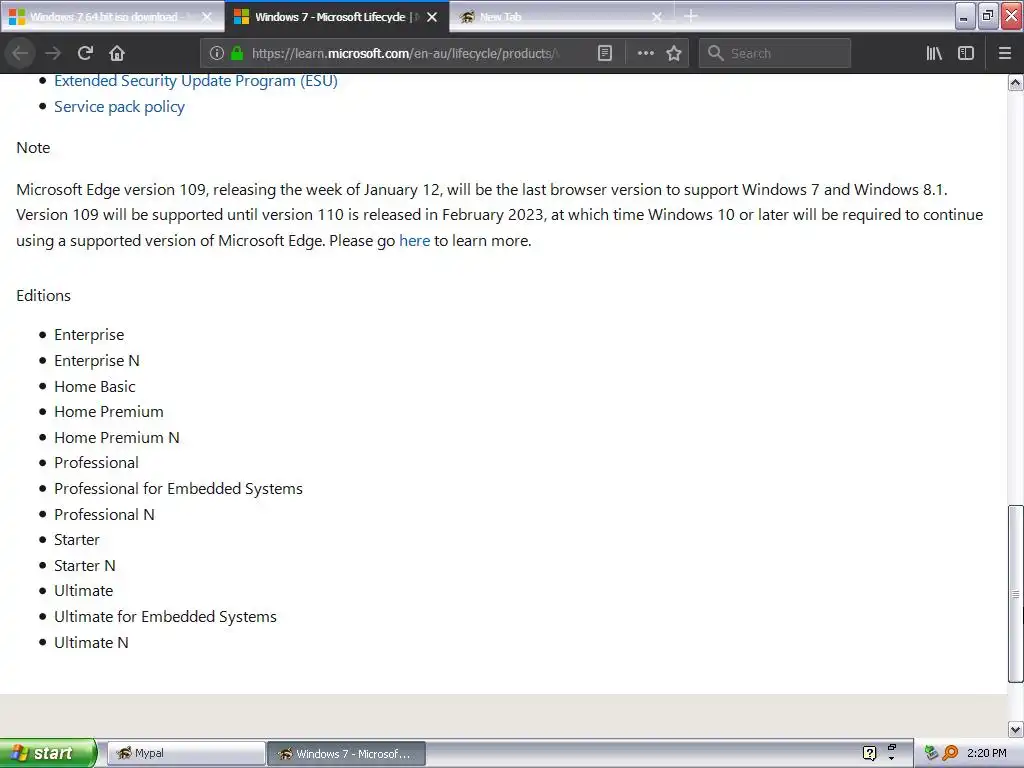Show the sidebars panel
Viewport: 1024px width, 768px height.
point(966,54)
